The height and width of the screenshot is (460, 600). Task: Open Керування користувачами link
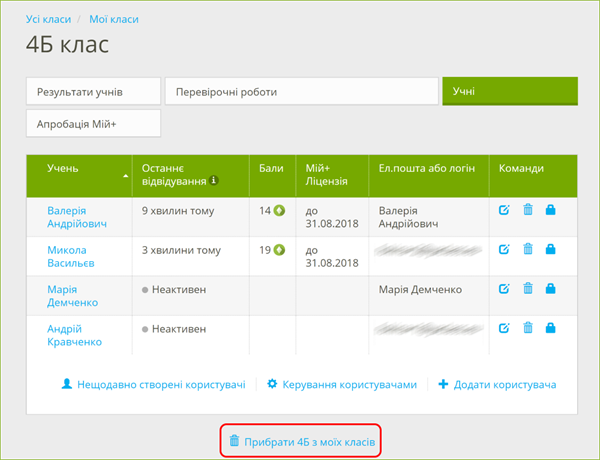point(349,384)
